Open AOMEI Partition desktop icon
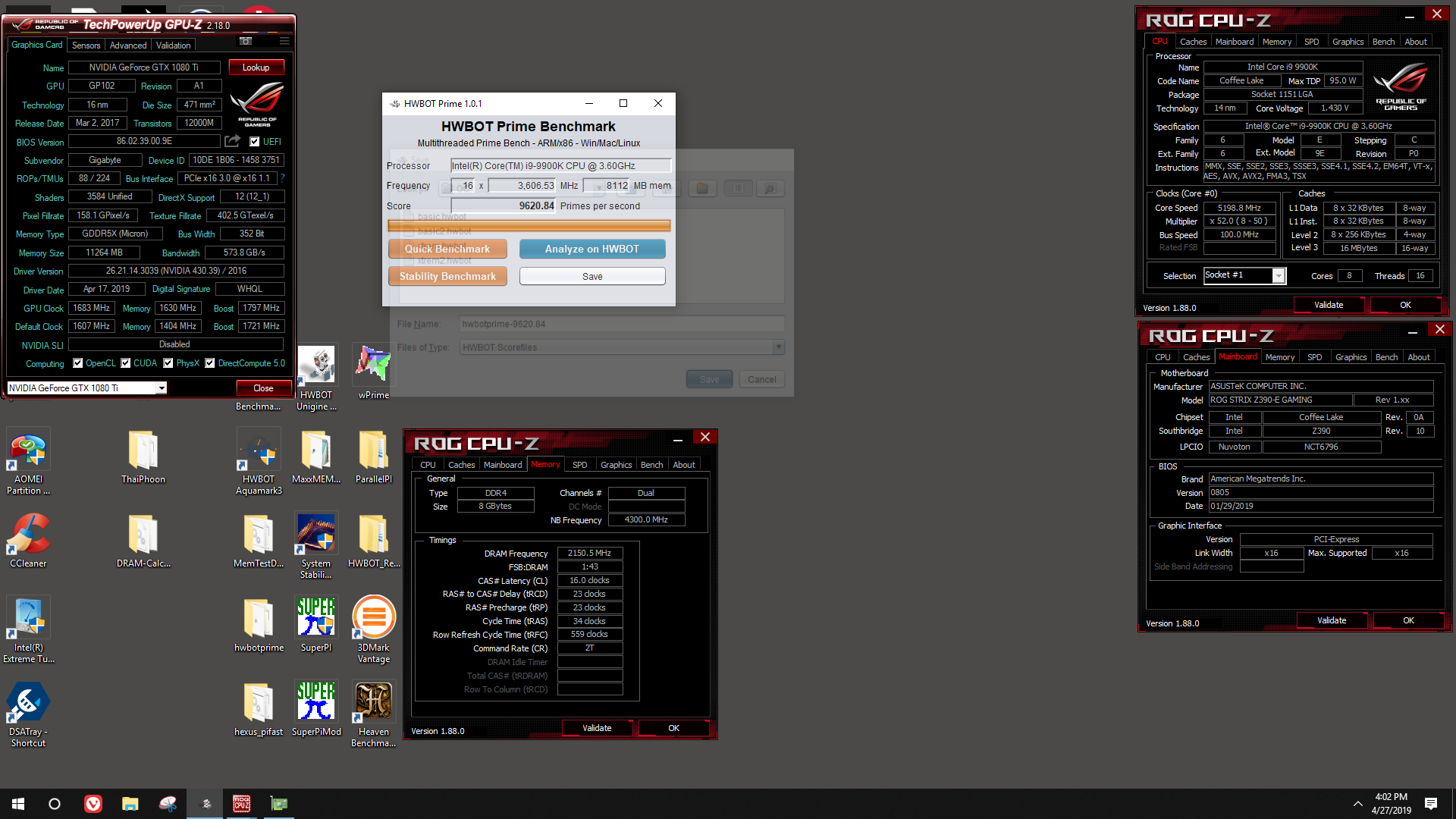This screenshot has width=1456, height=819. (28, 462)
